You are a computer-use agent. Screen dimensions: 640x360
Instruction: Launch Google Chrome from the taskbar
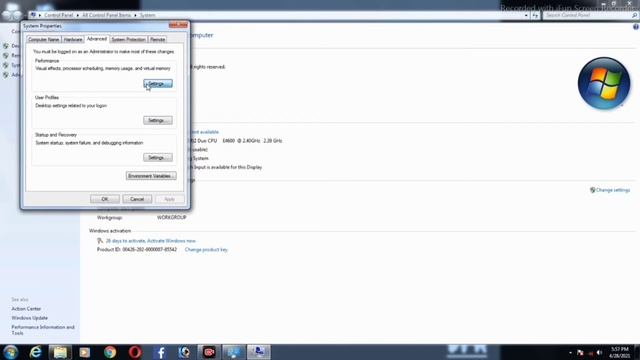pyautogui.click(x=110, y=352)
